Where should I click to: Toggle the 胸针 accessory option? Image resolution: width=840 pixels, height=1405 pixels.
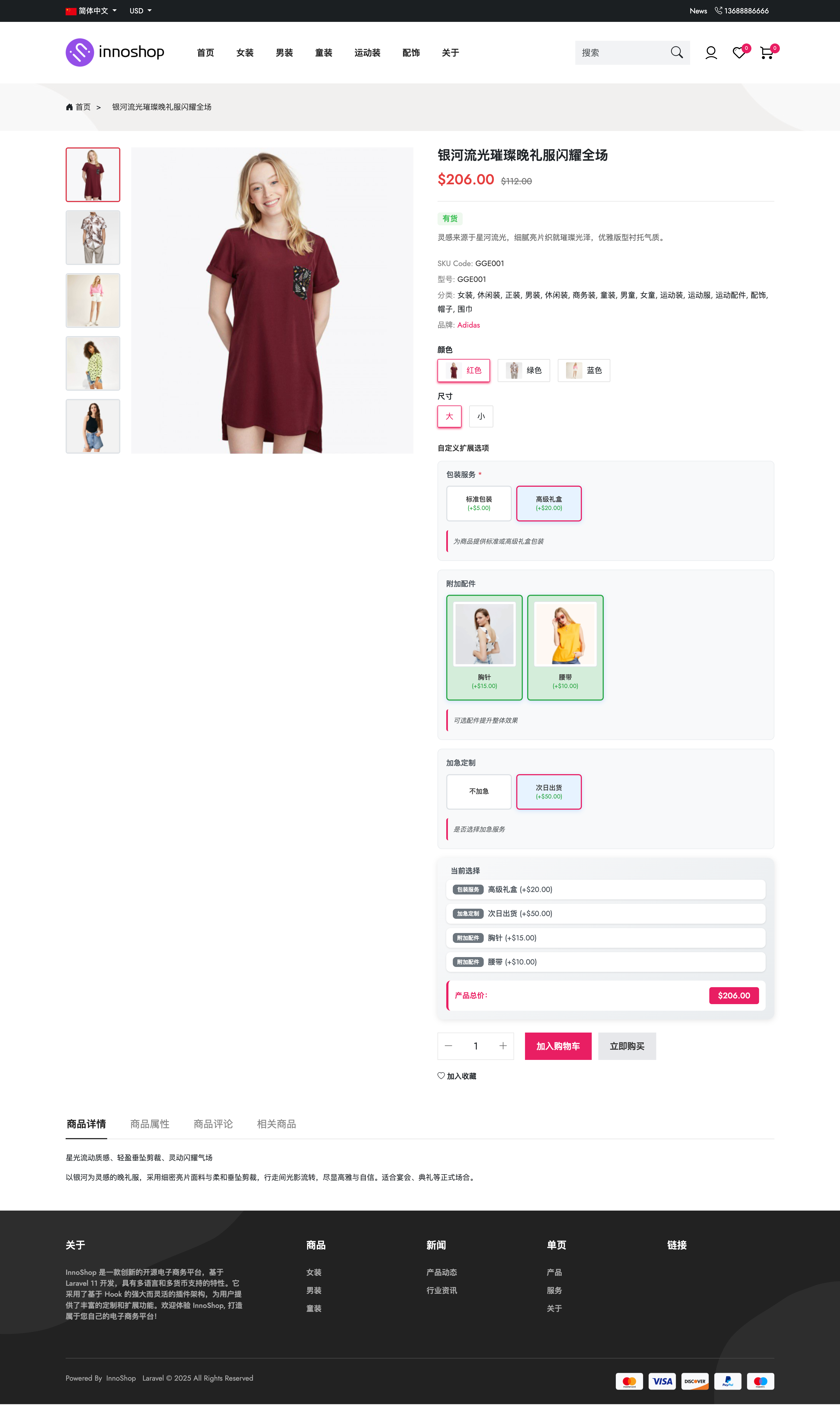[x=485, y=647]
